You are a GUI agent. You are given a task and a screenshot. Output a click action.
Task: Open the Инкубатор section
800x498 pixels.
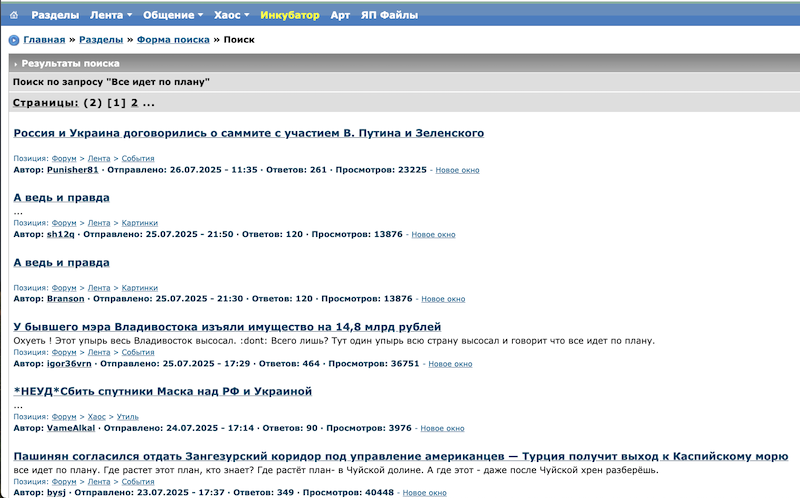tap(290, 15)
